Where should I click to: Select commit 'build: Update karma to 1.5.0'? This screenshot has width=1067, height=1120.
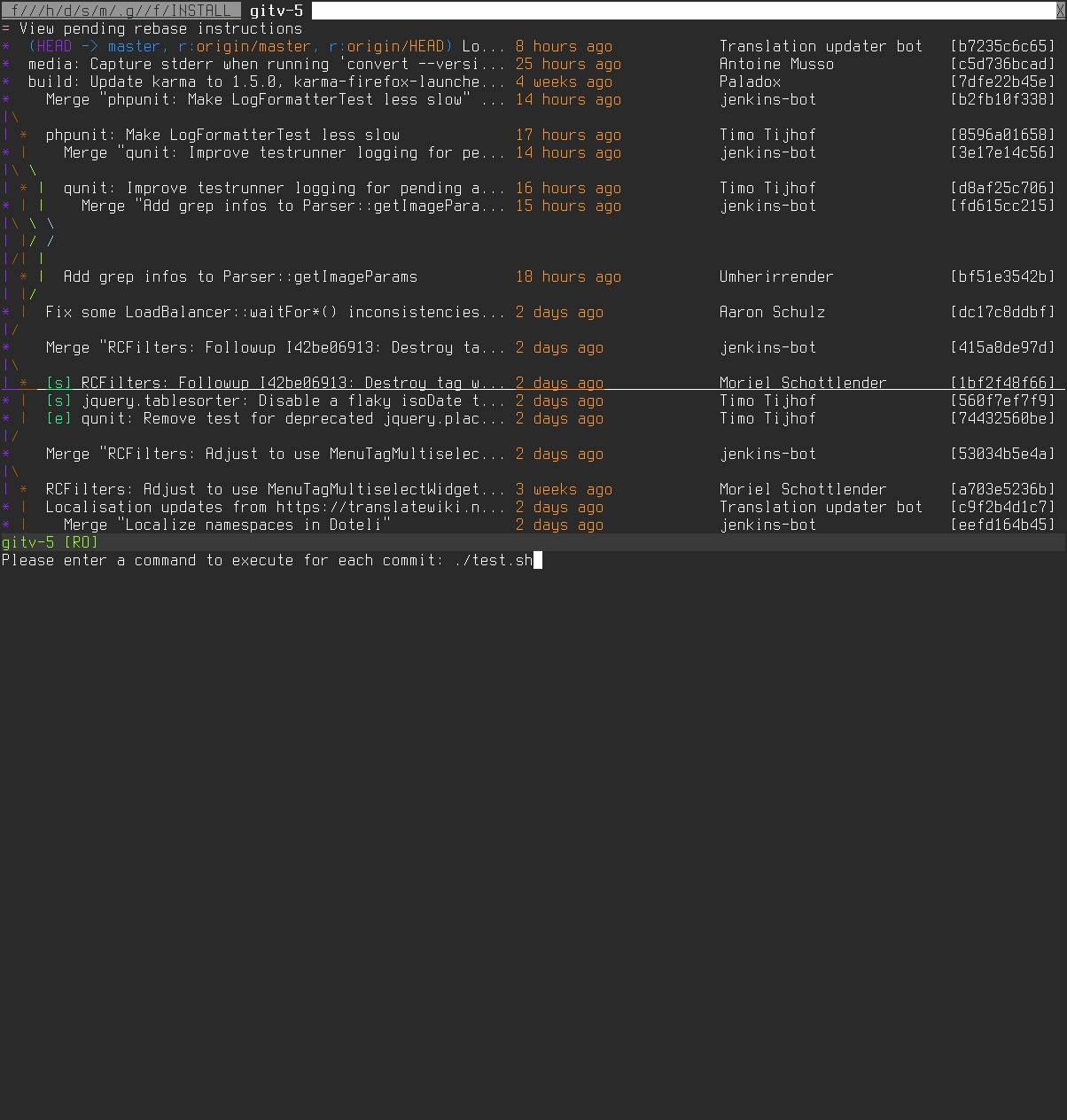[533, 82]
